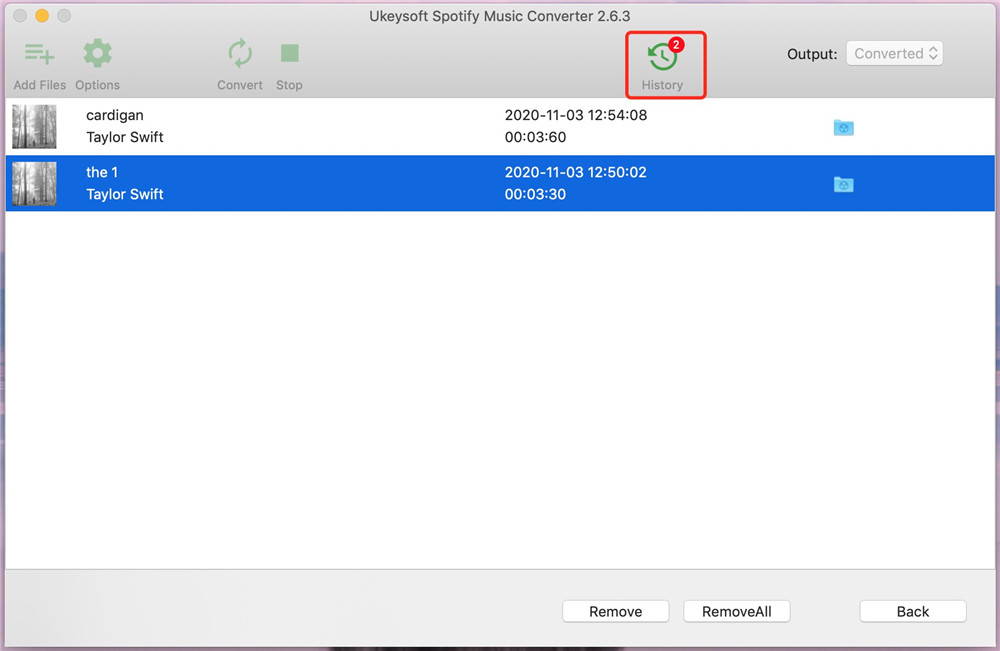Minimize the window with yellow button
This screenshot has width=1000, height=651.
[42, 16]
